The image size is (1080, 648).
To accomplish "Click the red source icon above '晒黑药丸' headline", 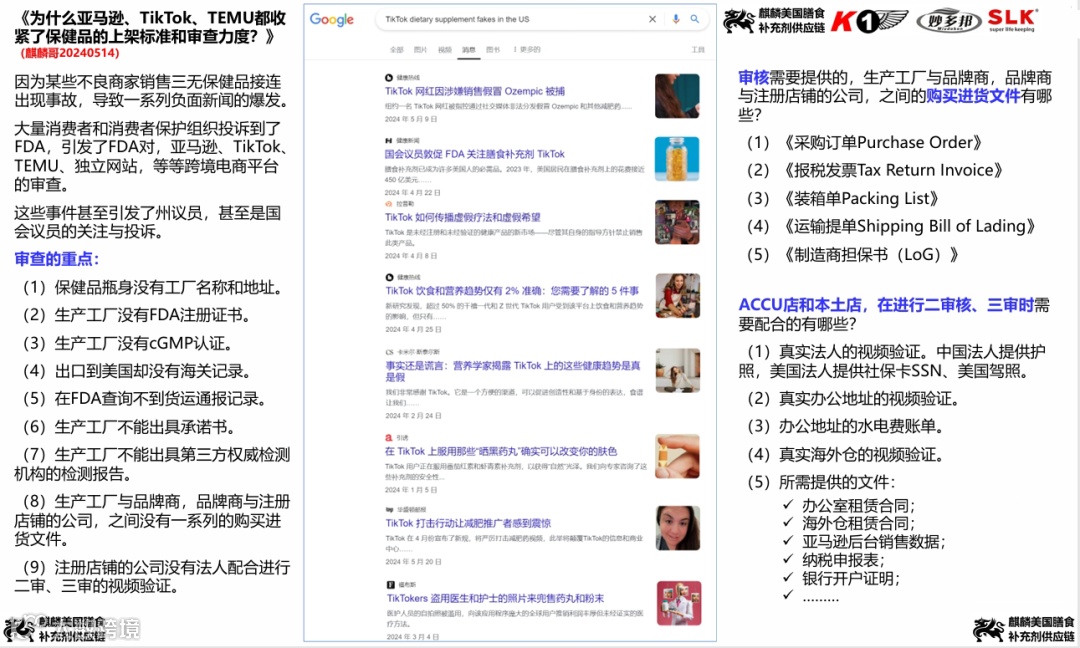I will point(388,437).
